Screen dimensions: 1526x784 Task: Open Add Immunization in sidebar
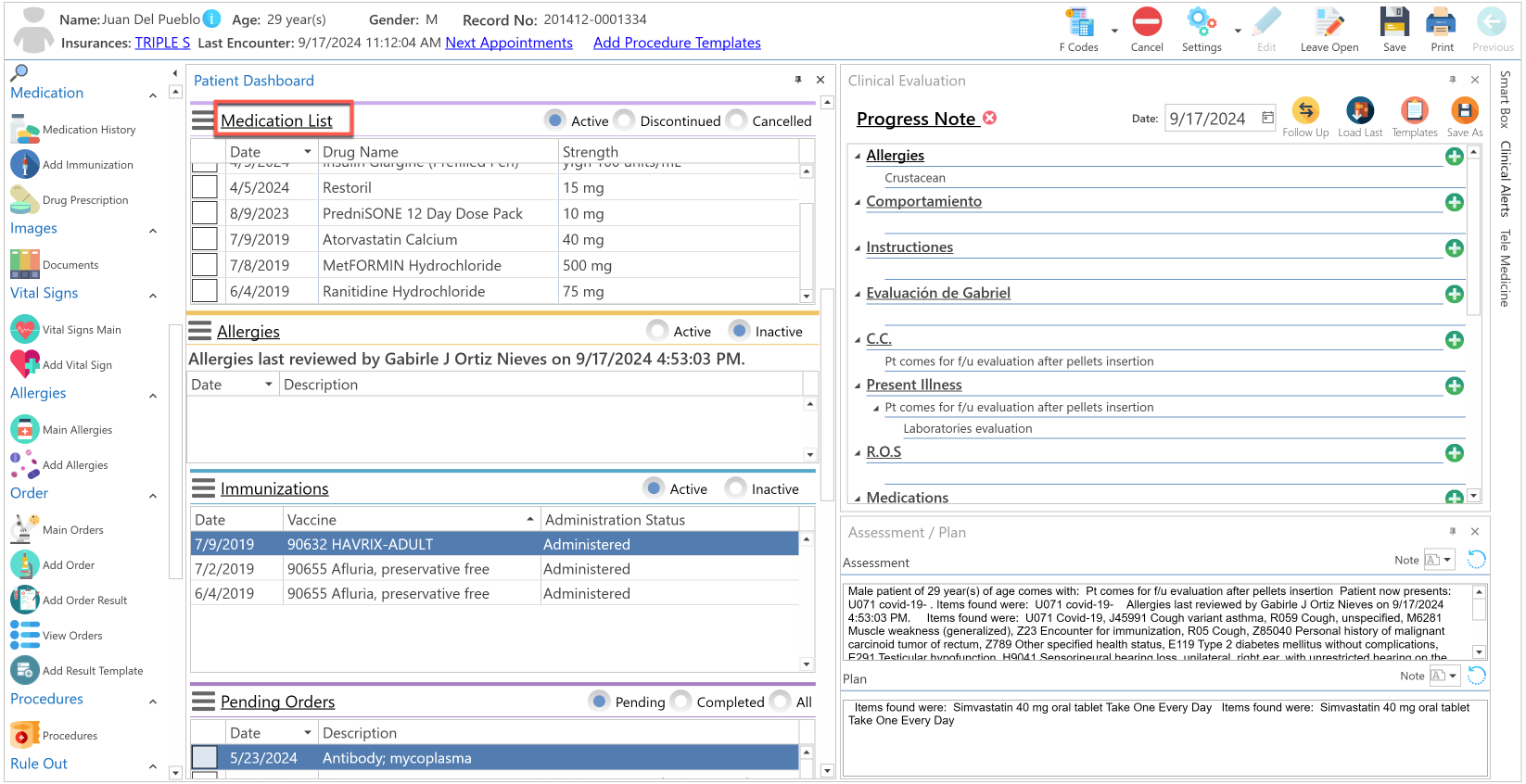pos(72,165)
